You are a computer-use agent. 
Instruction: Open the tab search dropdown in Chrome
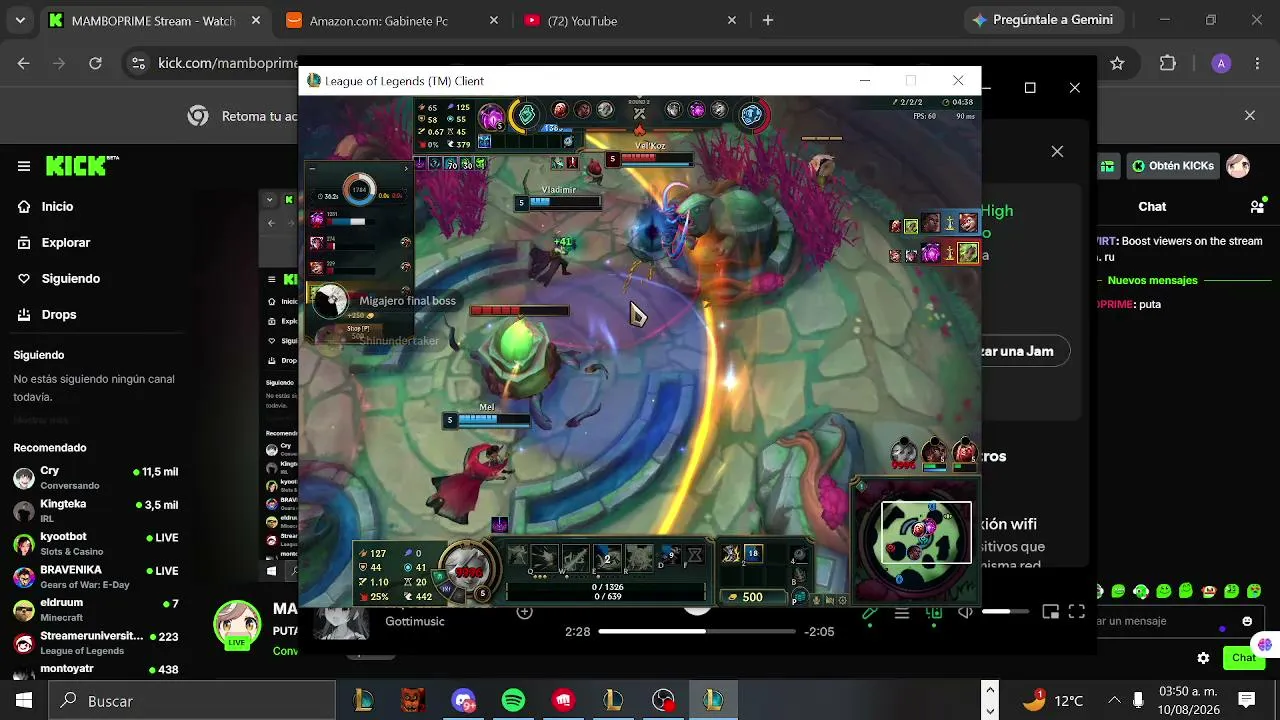tap(20, 21)
